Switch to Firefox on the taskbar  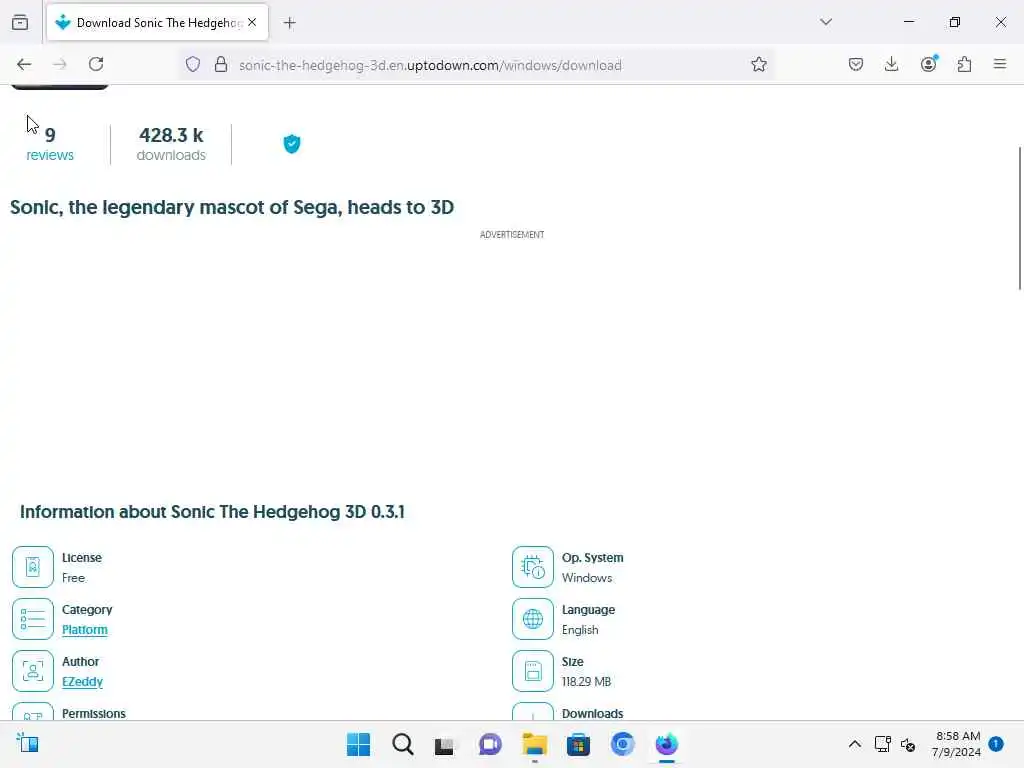click(x=667, y=744)
